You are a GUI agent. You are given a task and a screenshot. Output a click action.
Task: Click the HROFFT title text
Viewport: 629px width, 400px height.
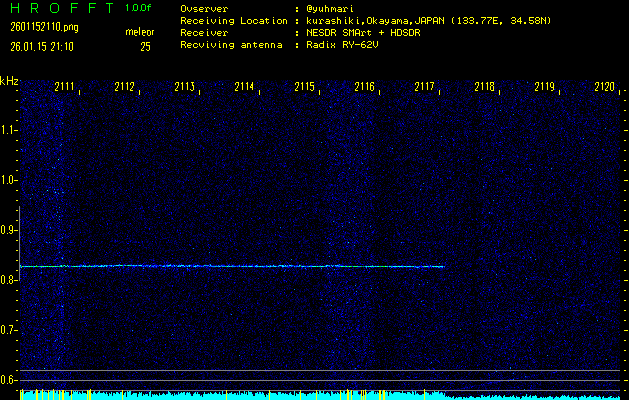coord(59,8)
